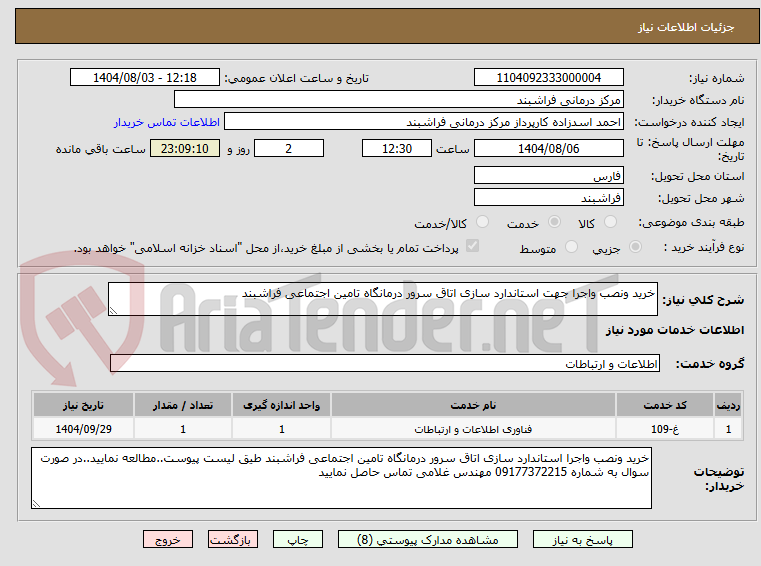This screenshot has height=566, width=761.
Task: Click the شرح کلی نیاز text area
Action: tap(382, 299)
